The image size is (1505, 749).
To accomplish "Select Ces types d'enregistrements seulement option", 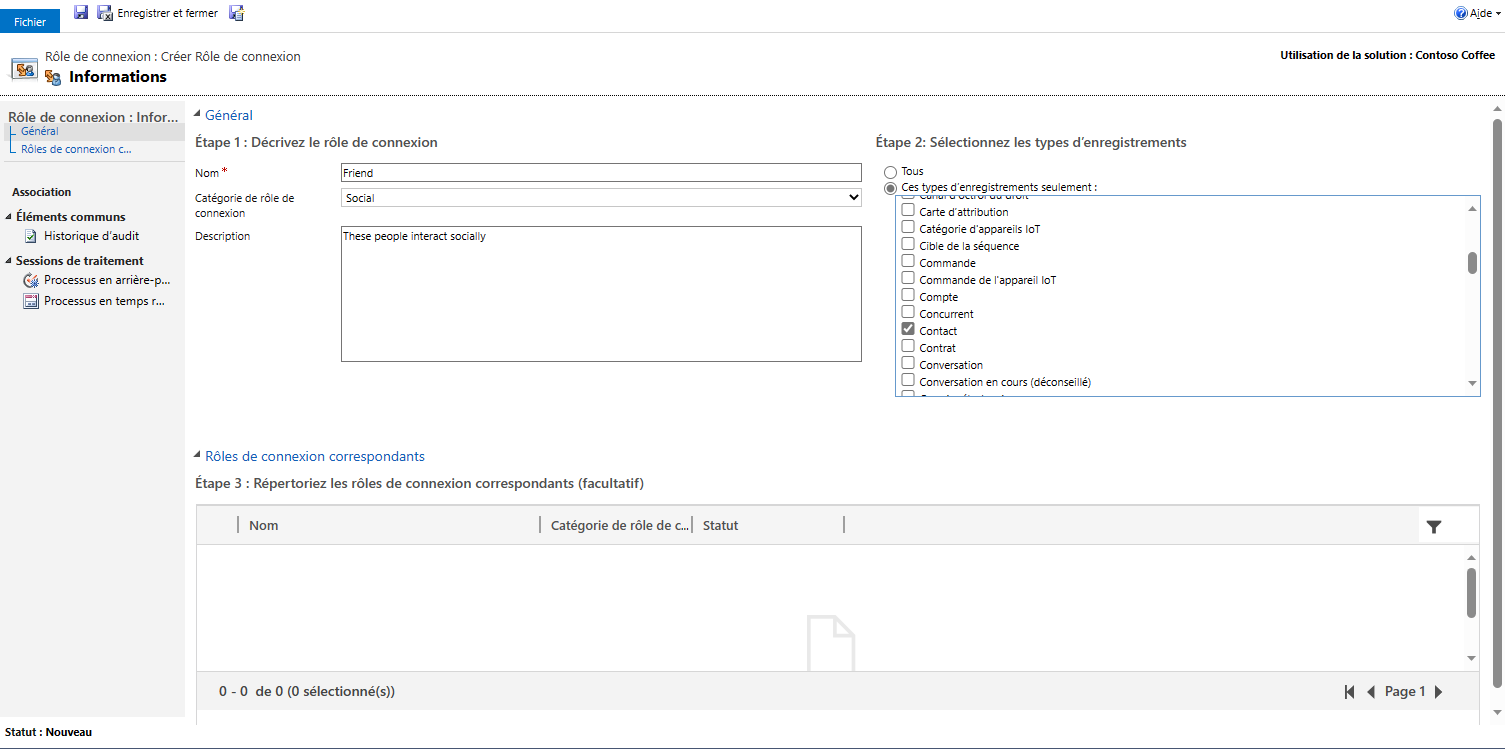I will (890, 188).
